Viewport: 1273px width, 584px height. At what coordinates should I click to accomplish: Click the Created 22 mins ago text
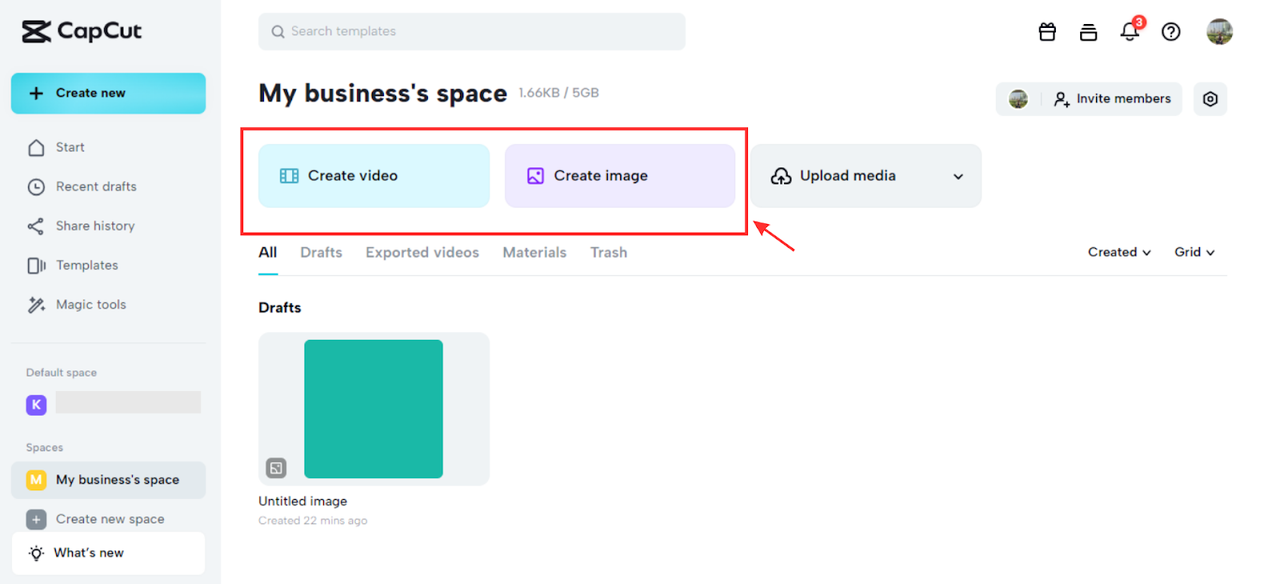point(313,521)
